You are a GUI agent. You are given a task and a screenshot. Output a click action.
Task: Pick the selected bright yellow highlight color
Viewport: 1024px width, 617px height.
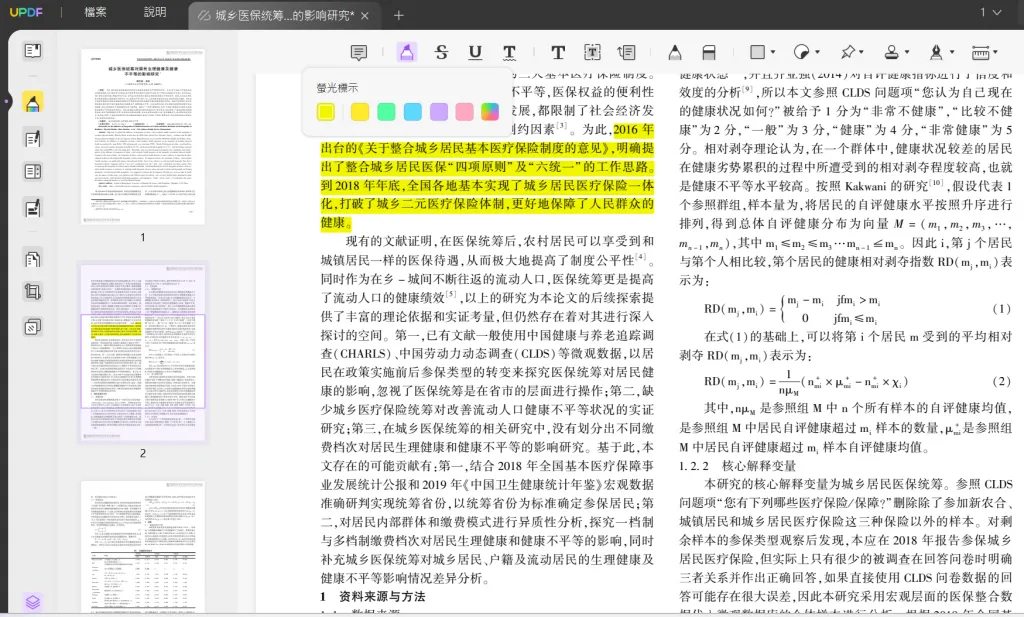(x=326, y=112)
